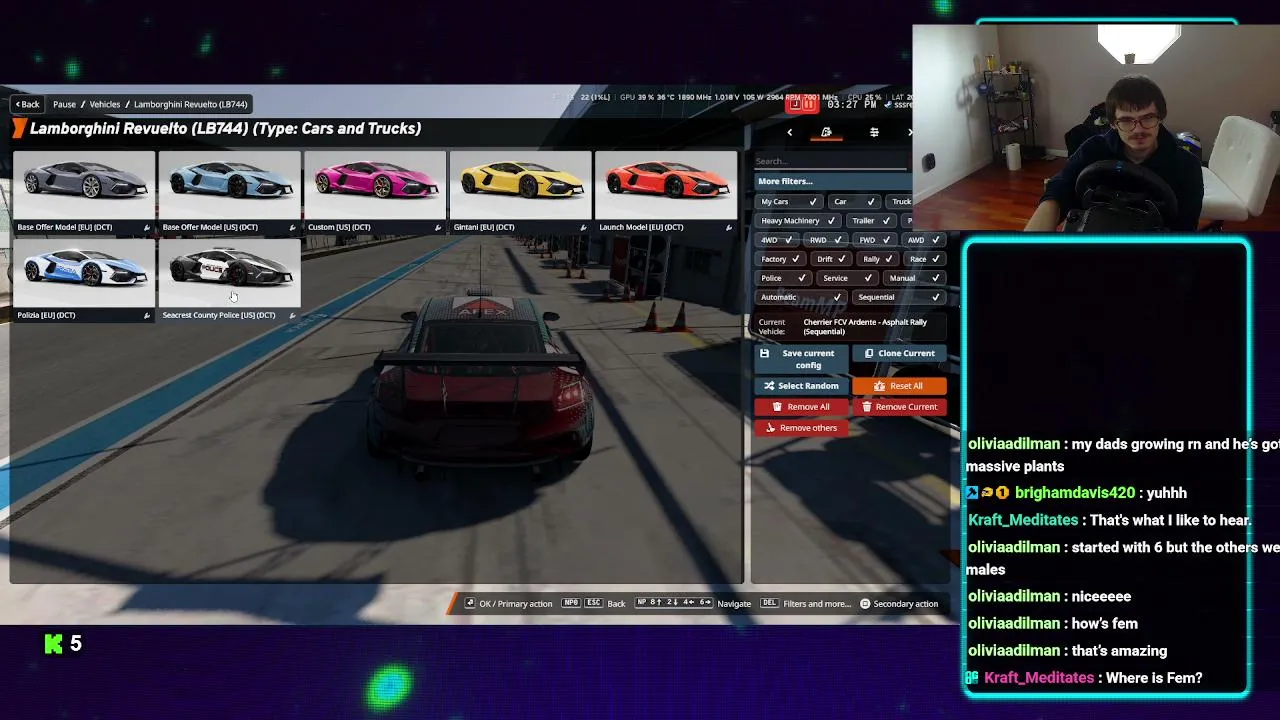Go to previous panel tab with left arrow
This screenshot has height=720, width=1280.
pos(789,132)
